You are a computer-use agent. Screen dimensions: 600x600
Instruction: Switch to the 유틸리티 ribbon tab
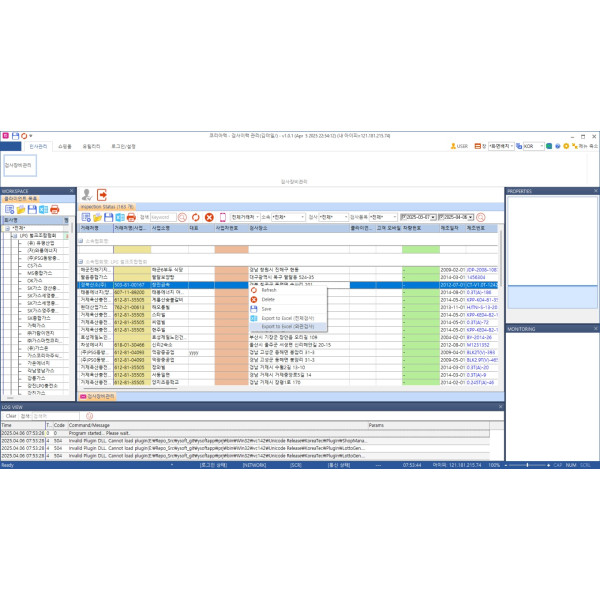[91, 146]
